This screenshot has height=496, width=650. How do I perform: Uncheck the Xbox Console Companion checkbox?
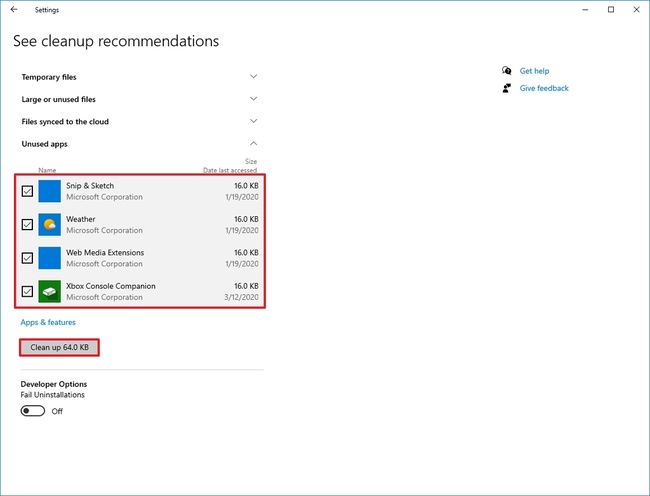27,291
